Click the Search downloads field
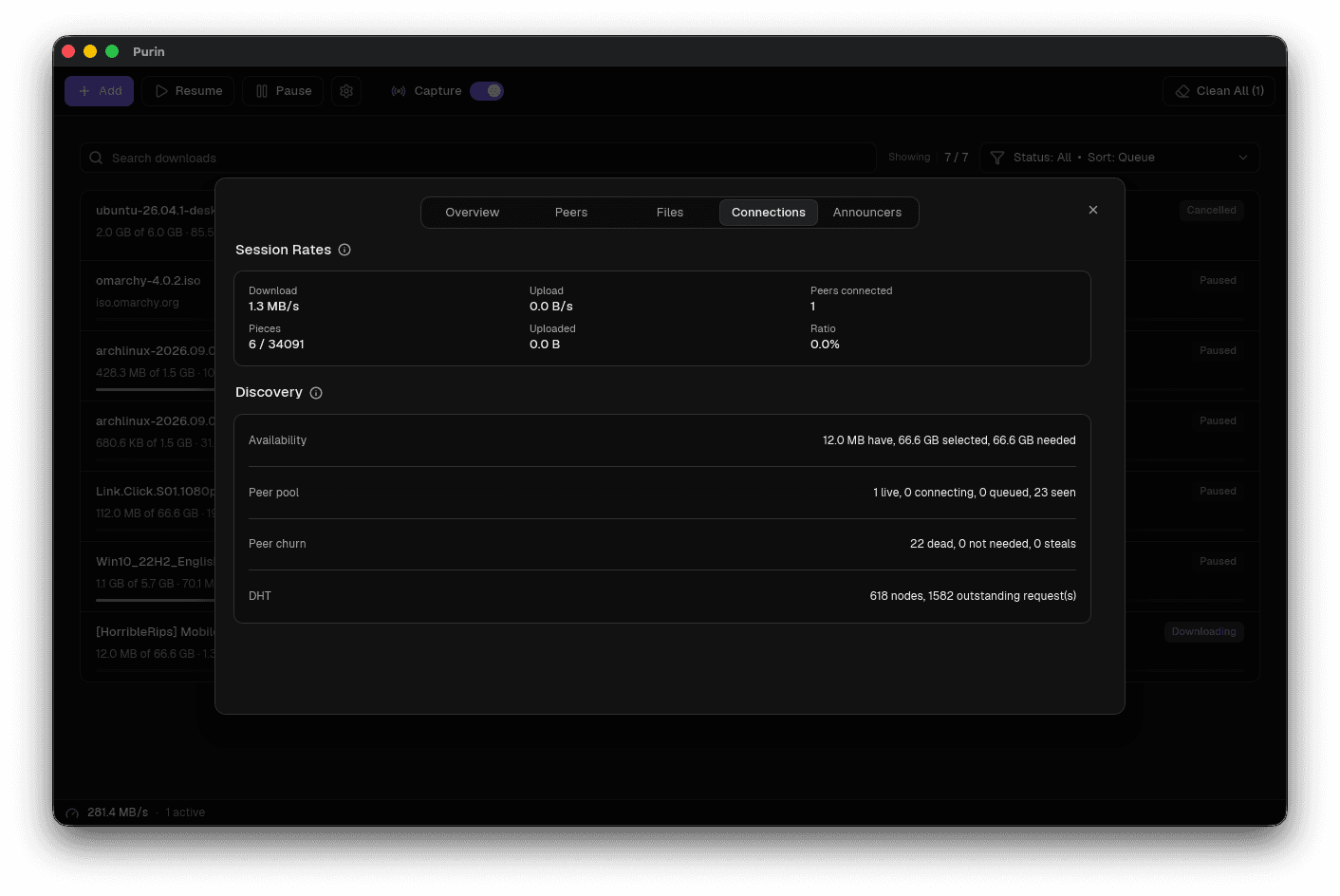The image size is (1340, 896). [478, 158]
